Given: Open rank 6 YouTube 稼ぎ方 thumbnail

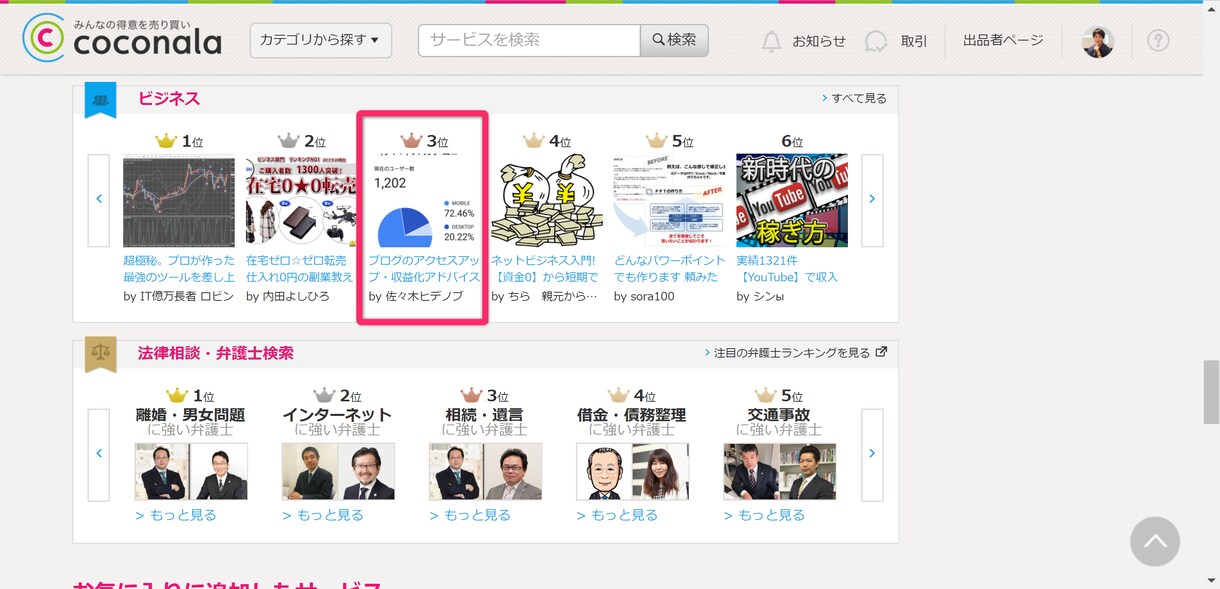Looking at the screenshot, I should pos(792,200).
